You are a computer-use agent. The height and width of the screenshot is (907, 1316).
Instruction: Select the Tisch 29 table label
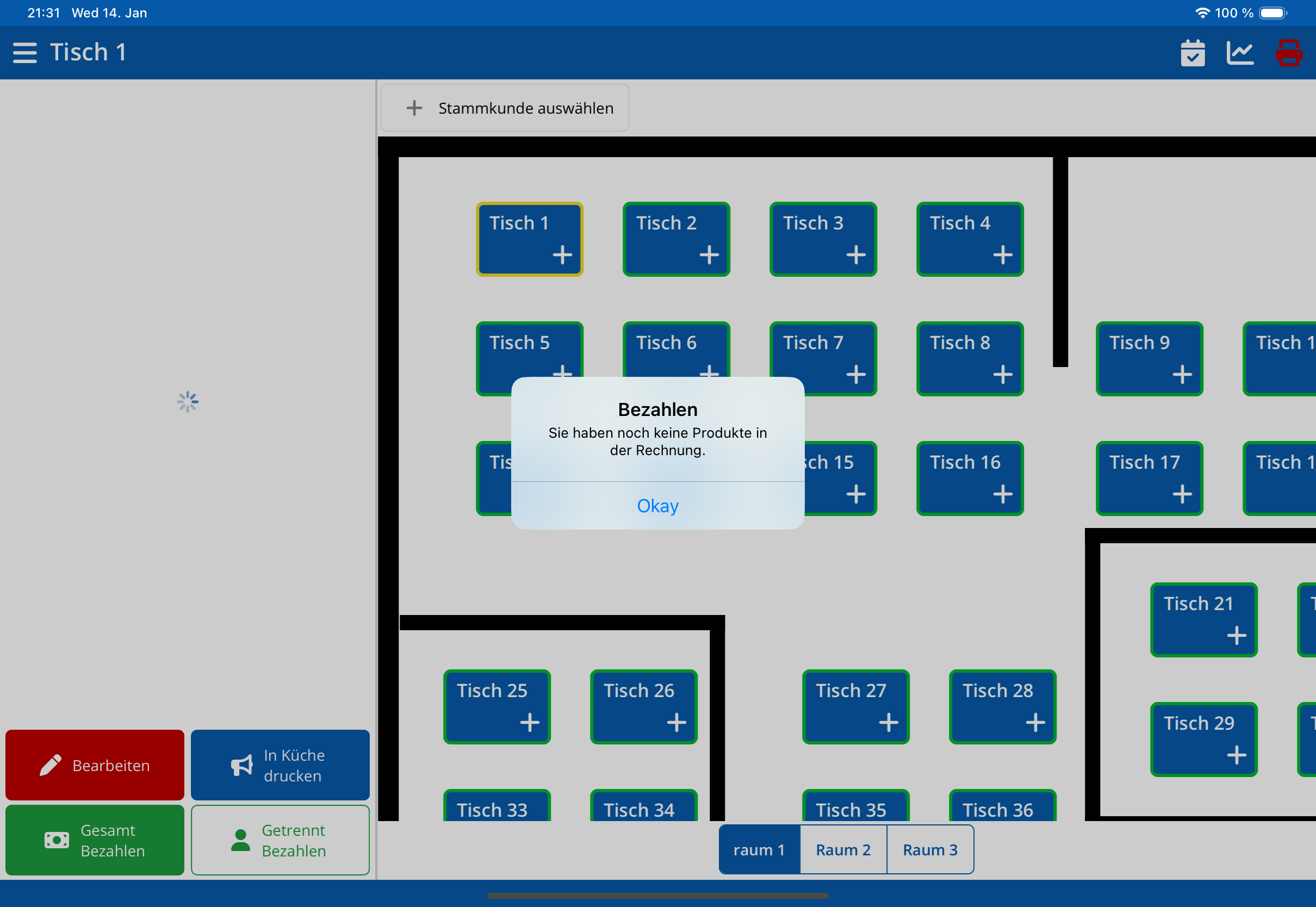tap(1199, 723)
